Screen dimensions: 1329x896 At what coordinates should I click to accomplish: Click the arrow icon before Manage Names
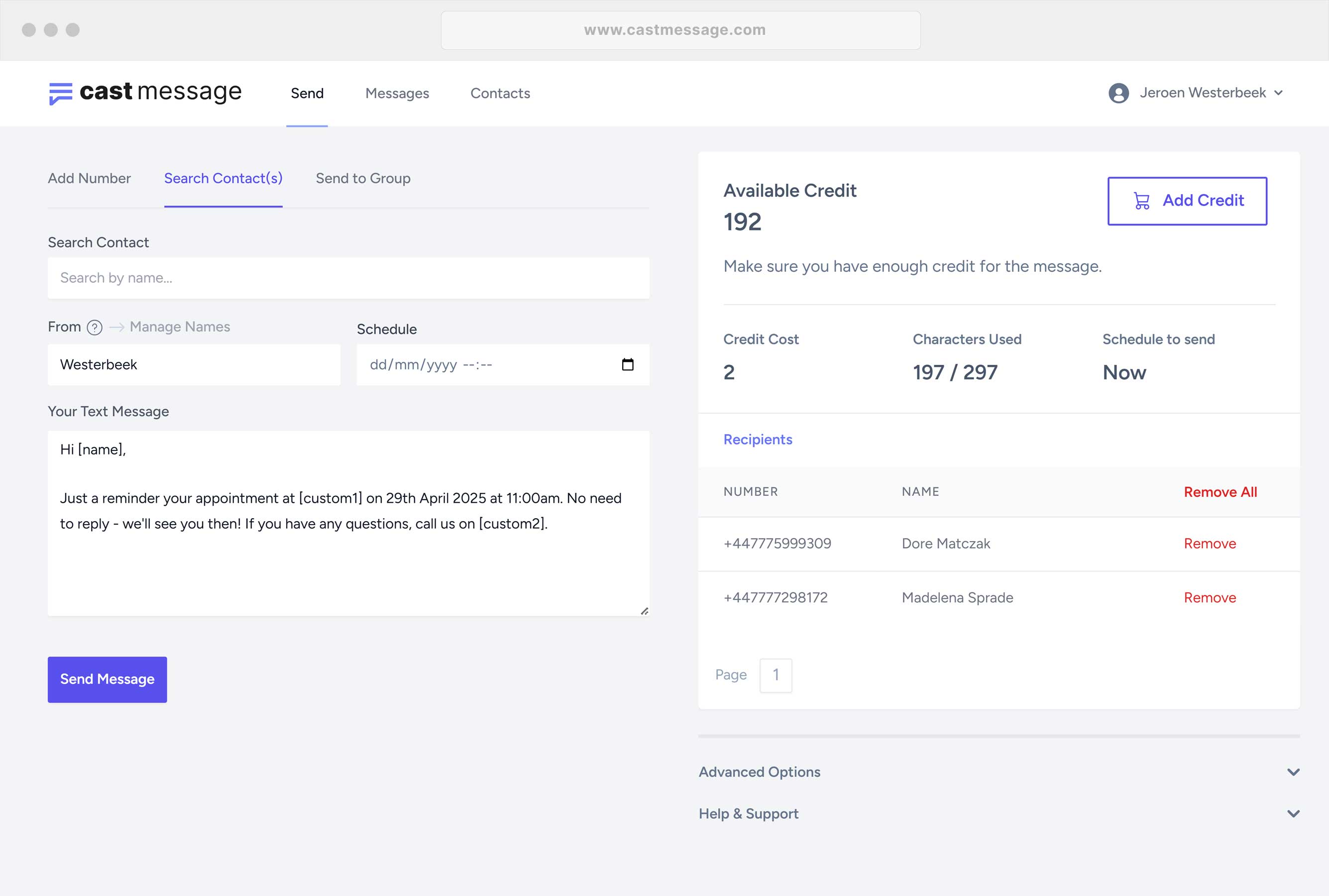click(x=116, y=328)
